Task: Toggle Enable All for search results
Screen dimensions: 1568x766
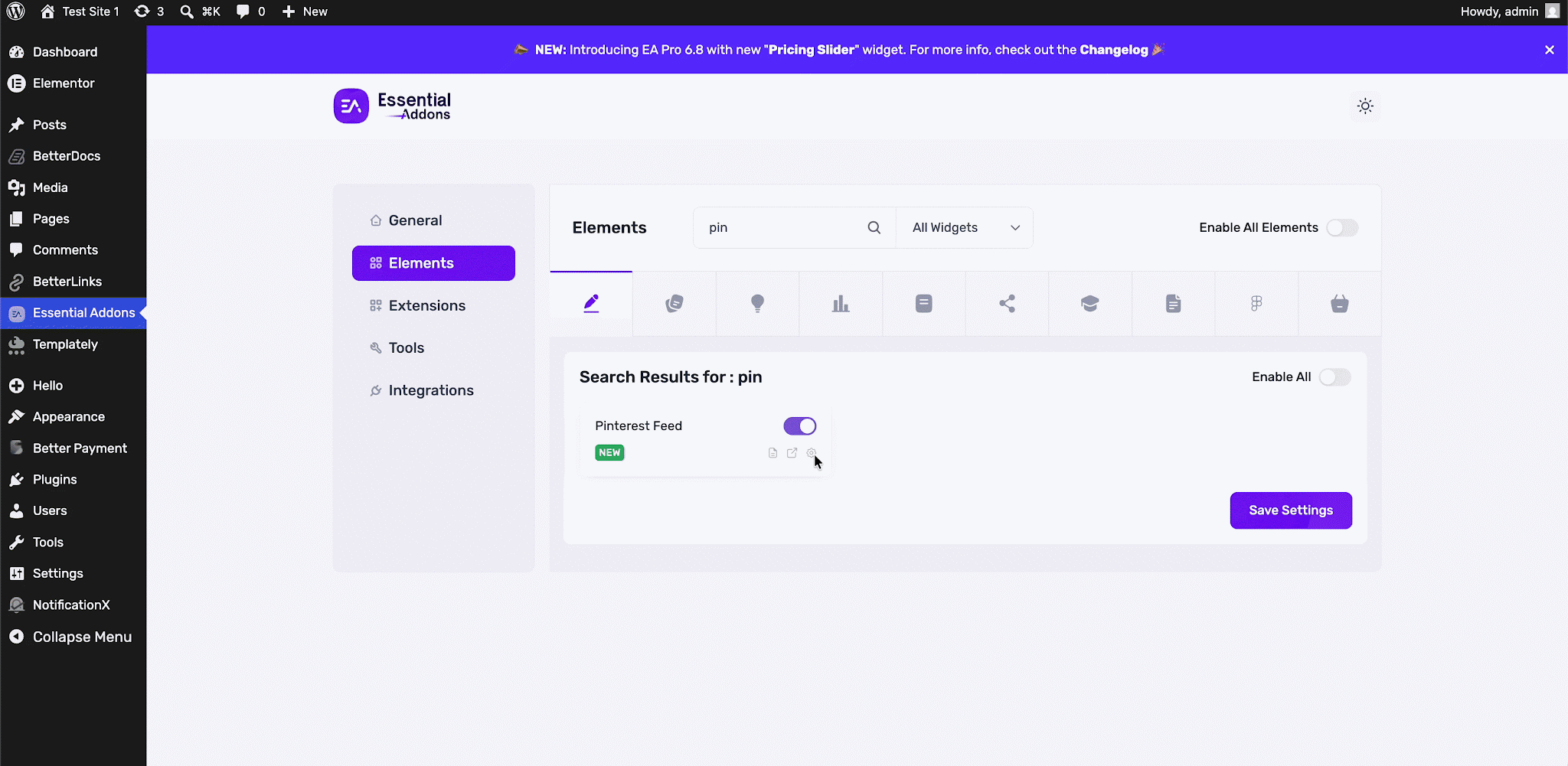Action: 1334,377
